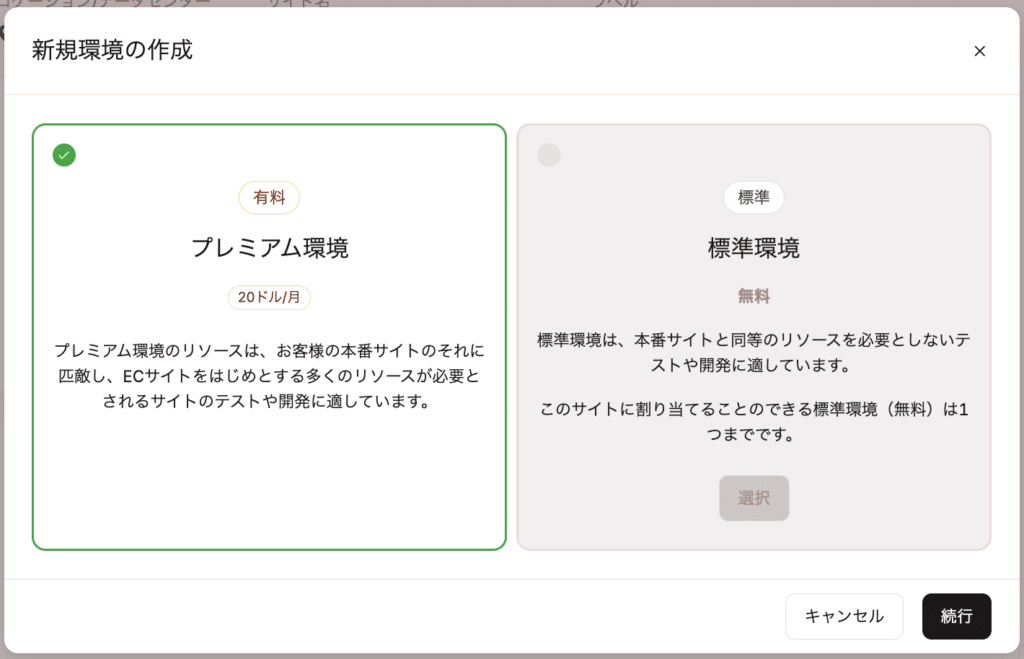Select the 標準環境 option
1024x659 pixels.
click(x=753, y=498)
